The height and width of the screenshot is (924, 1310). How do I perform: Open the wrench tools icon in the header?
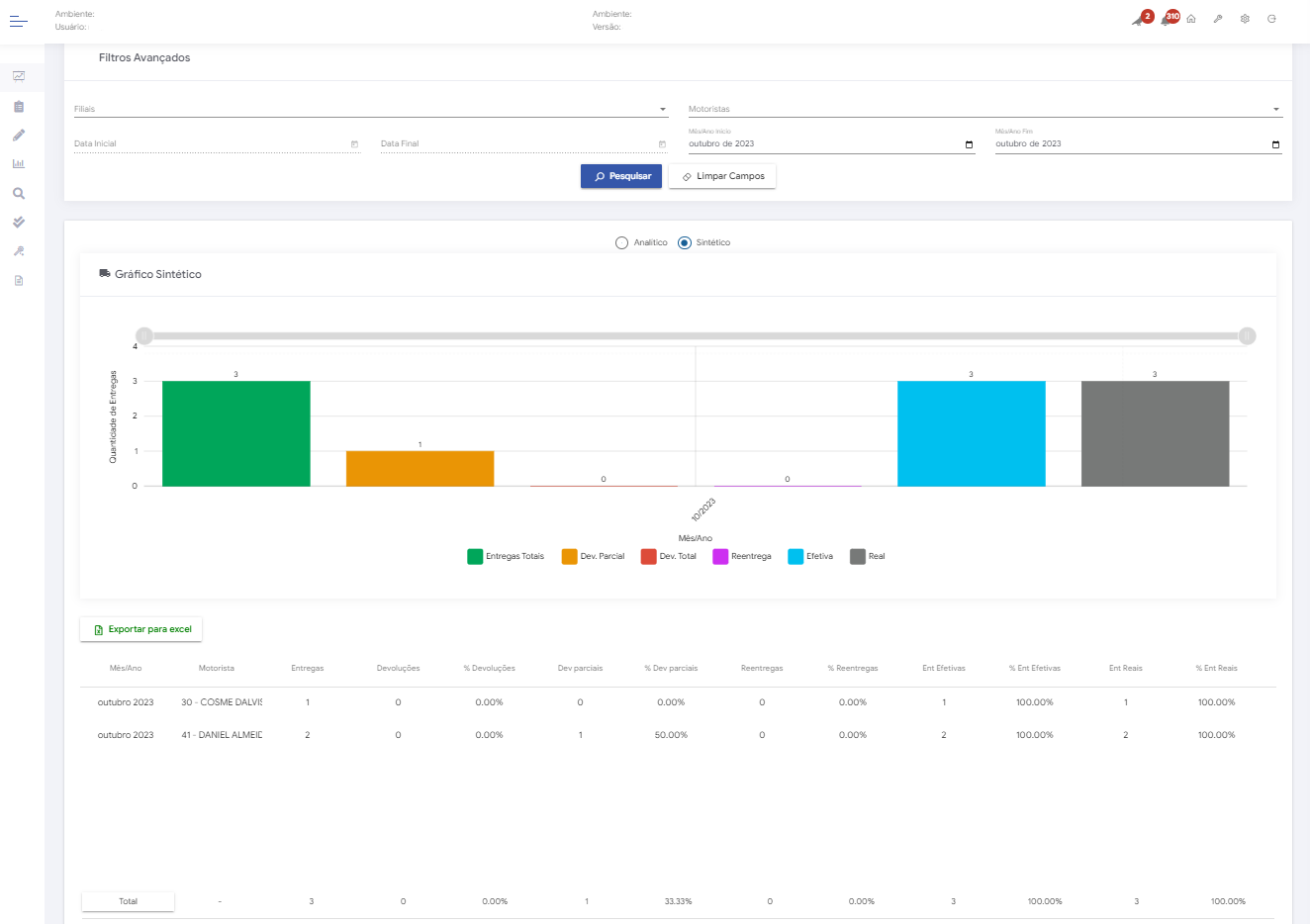click(1218, 20)
